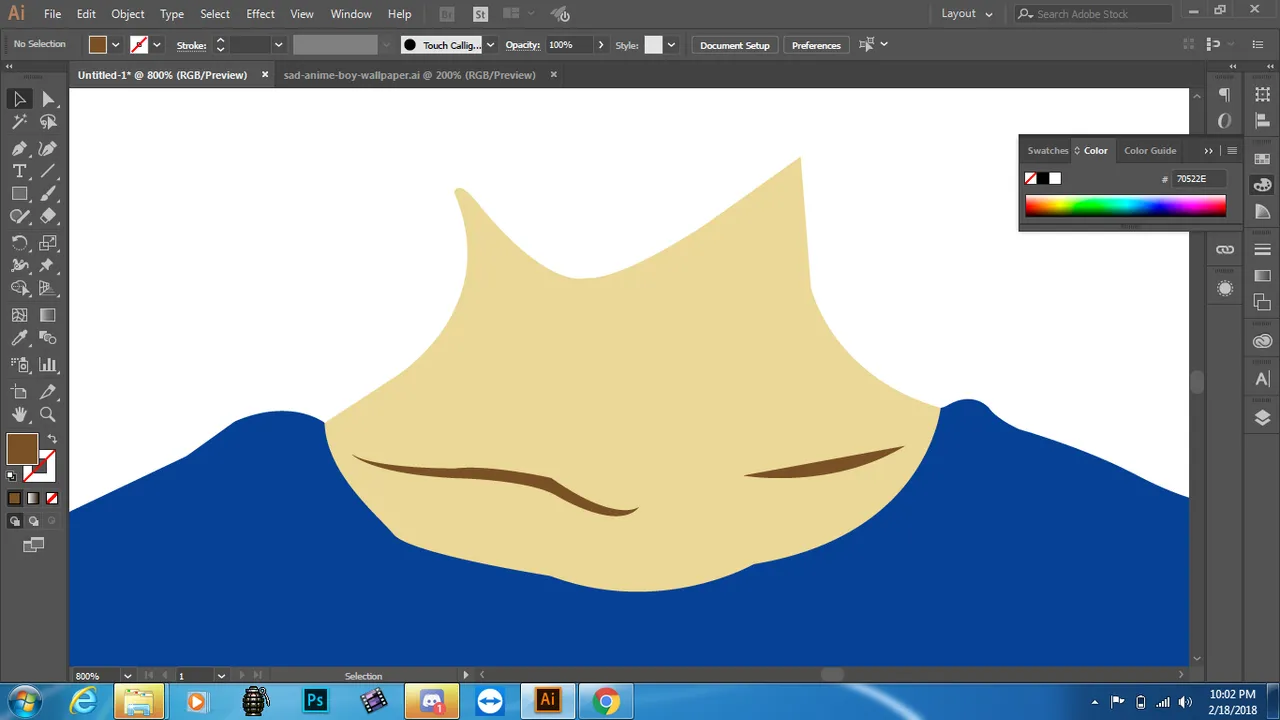The height and width of the screenshot is (720, 1280).
Task: Change screen mode button in toolbar
Action: tap(34, 545)
